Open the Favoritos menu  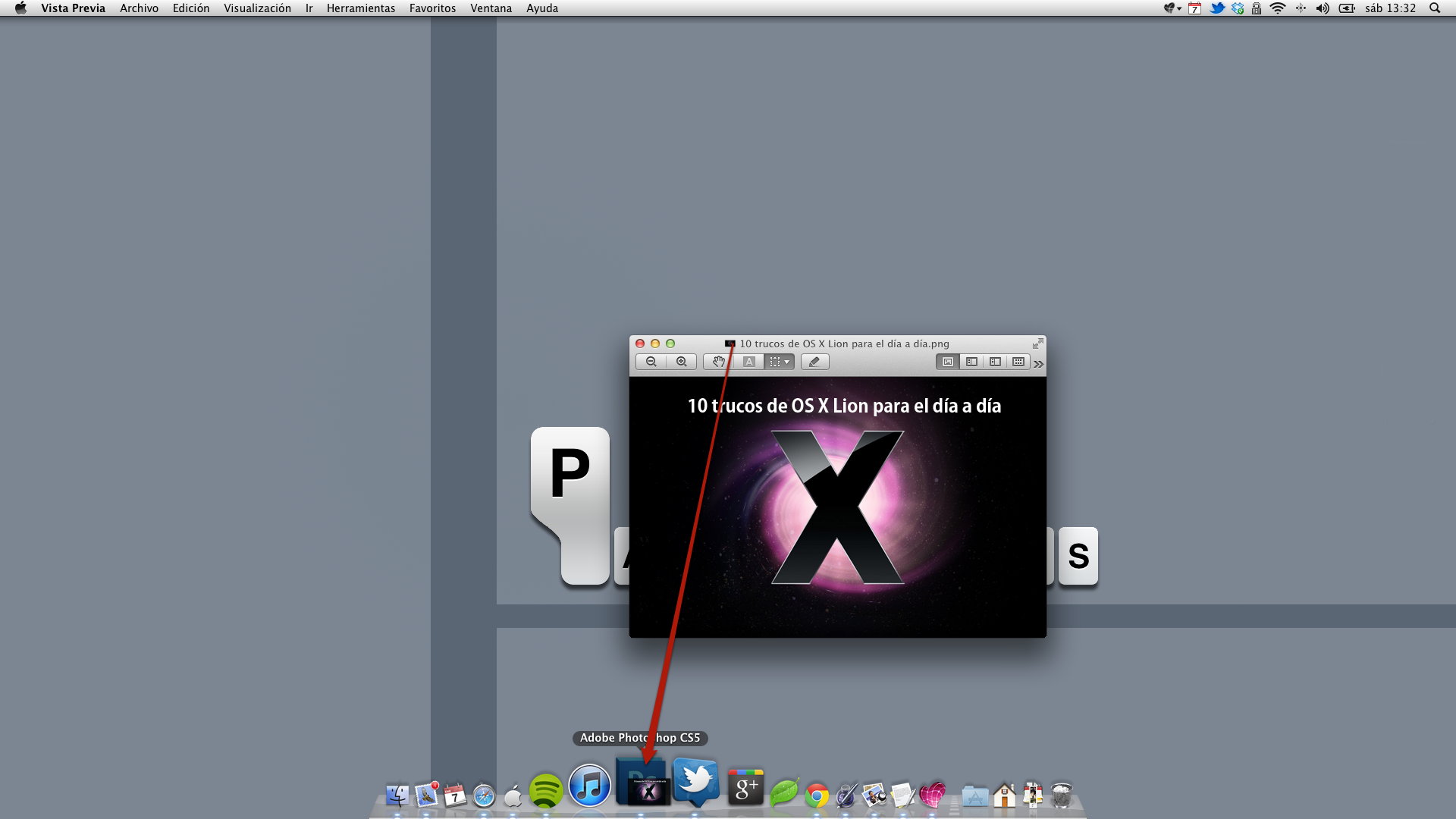tap(432, 8)
